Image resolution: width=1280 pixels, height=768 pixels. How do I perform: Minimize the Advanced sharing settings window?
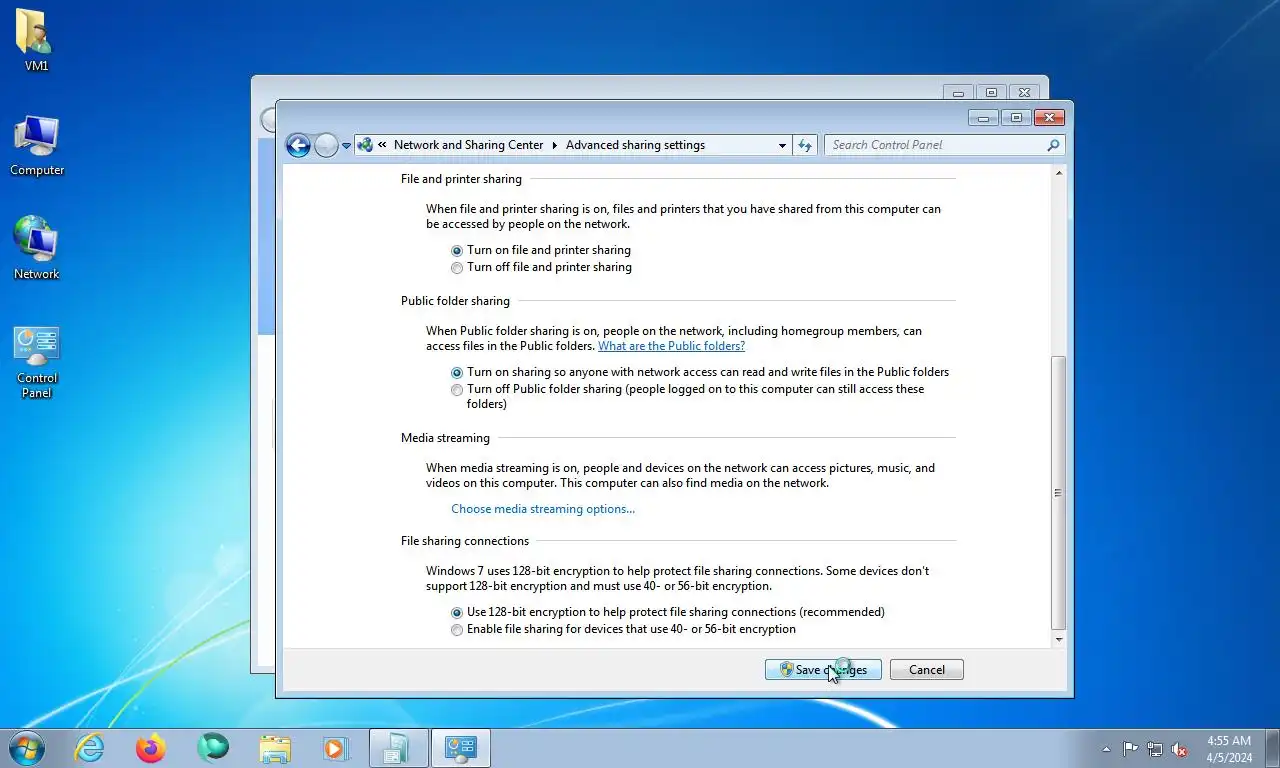983,118
